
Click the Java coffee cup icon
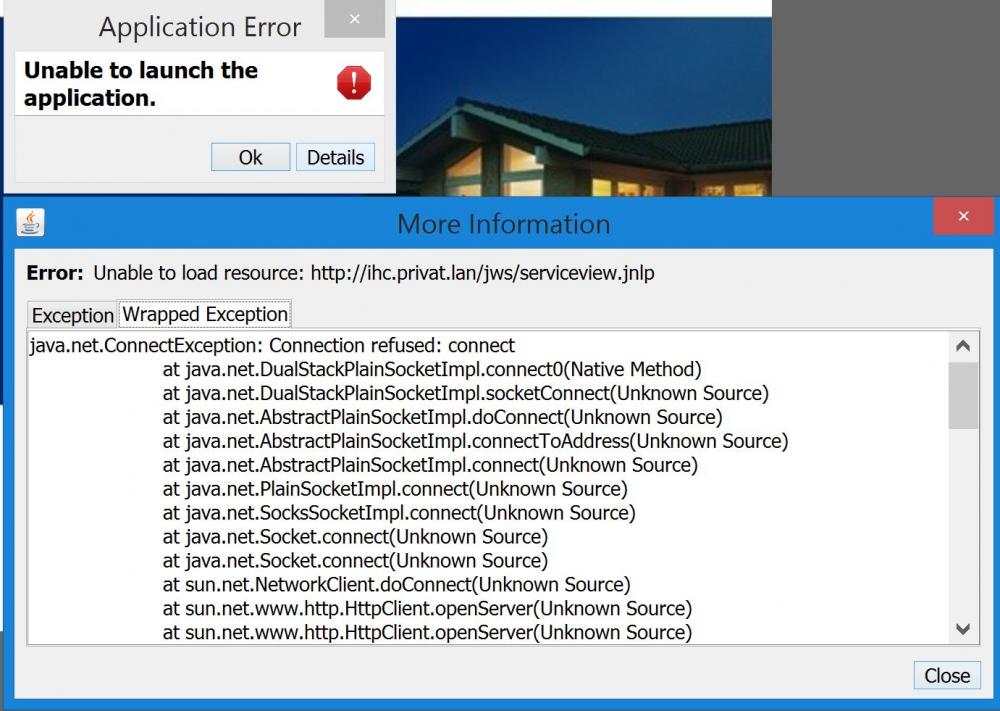(31, 222)
